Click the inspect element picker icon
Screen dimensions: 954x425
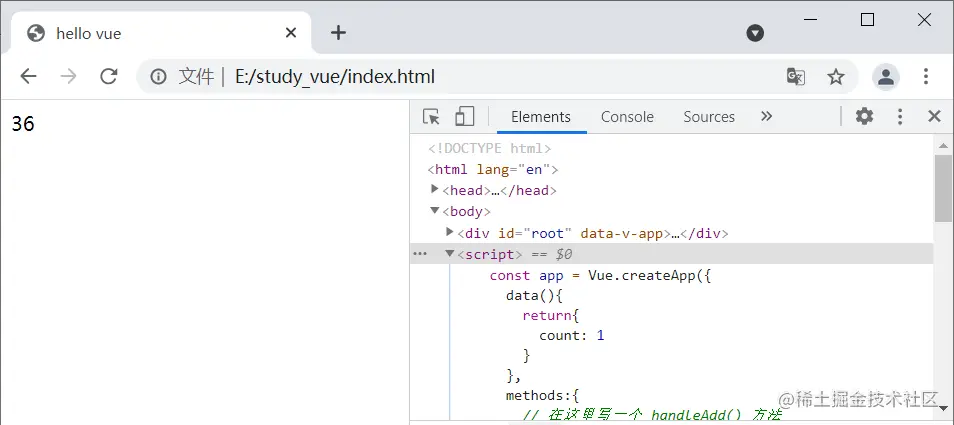click(x=432, y=117)
